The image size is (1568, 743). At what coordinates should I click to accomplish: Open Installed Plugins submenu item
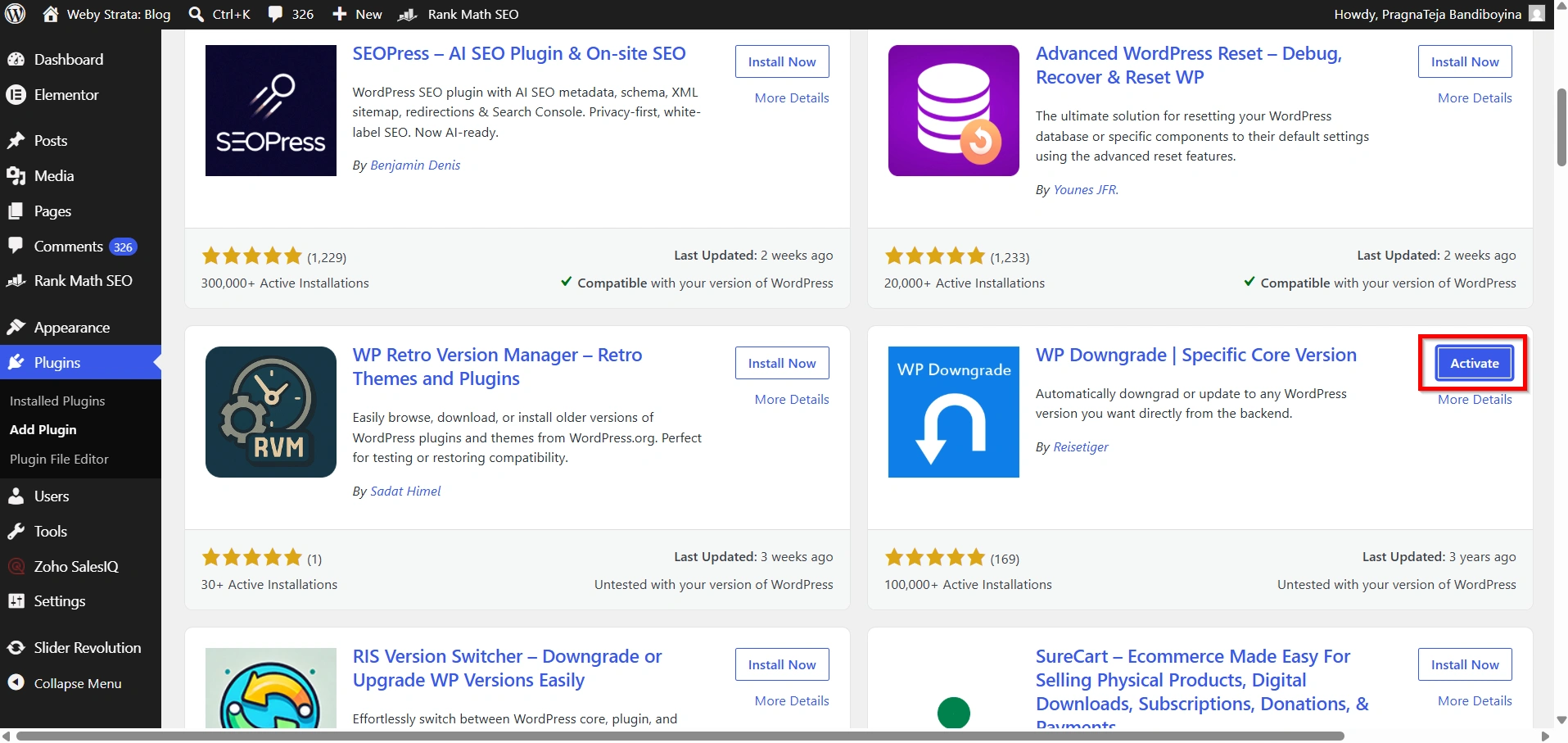pyautogui.click(x=57, y=401)
